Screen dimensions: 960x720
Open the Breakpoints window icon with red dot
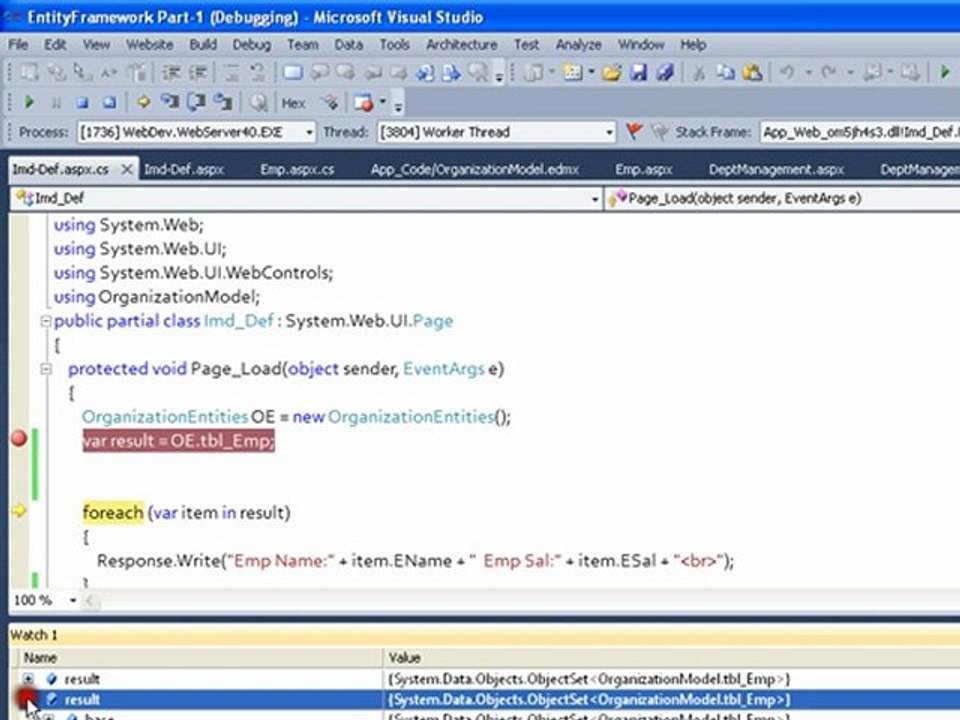[x=364, y=102]
